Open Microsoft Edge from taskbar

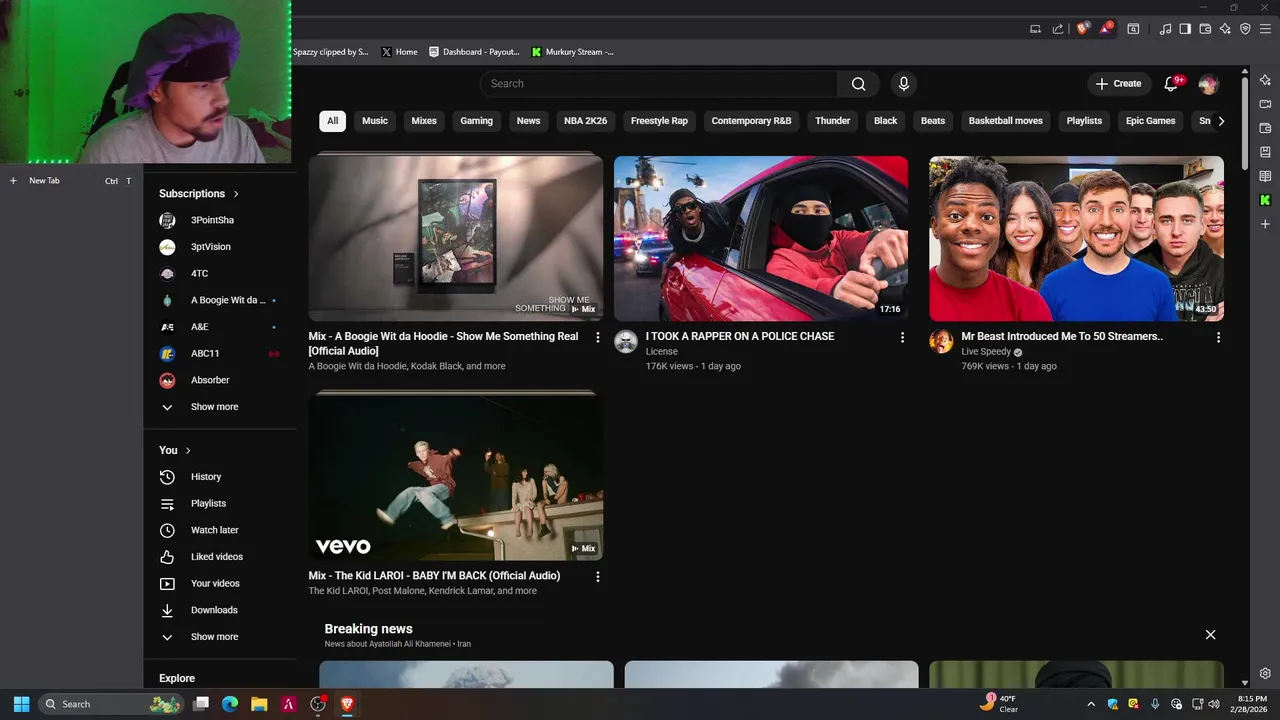coord(230,704)
